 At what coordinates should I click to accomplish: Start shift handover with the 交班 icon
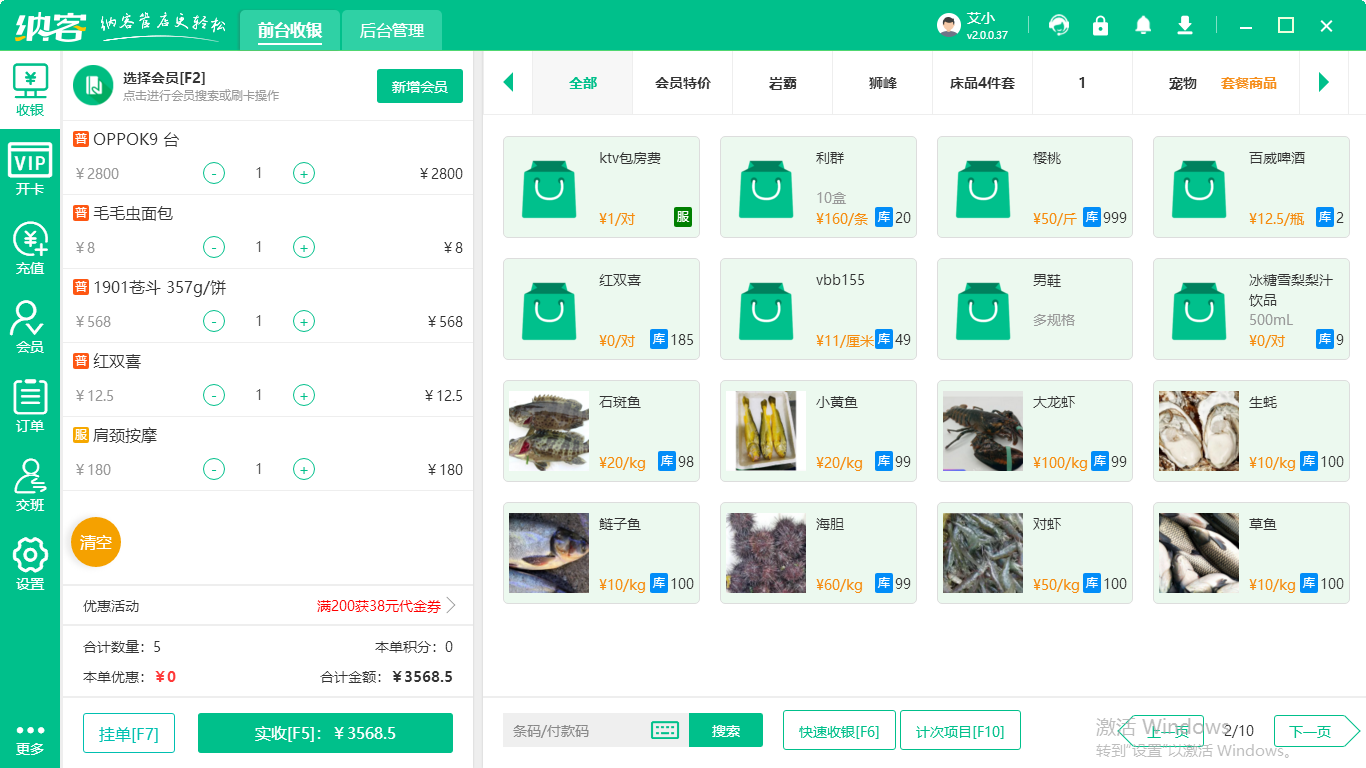(29, 480)
